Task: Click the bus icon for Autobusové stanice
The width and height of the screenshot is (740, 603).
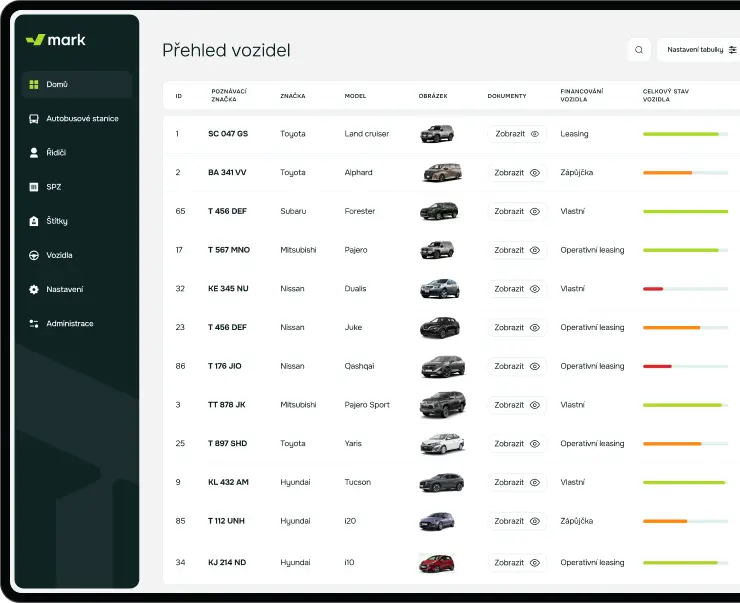Action: click(x=34, y=119)
